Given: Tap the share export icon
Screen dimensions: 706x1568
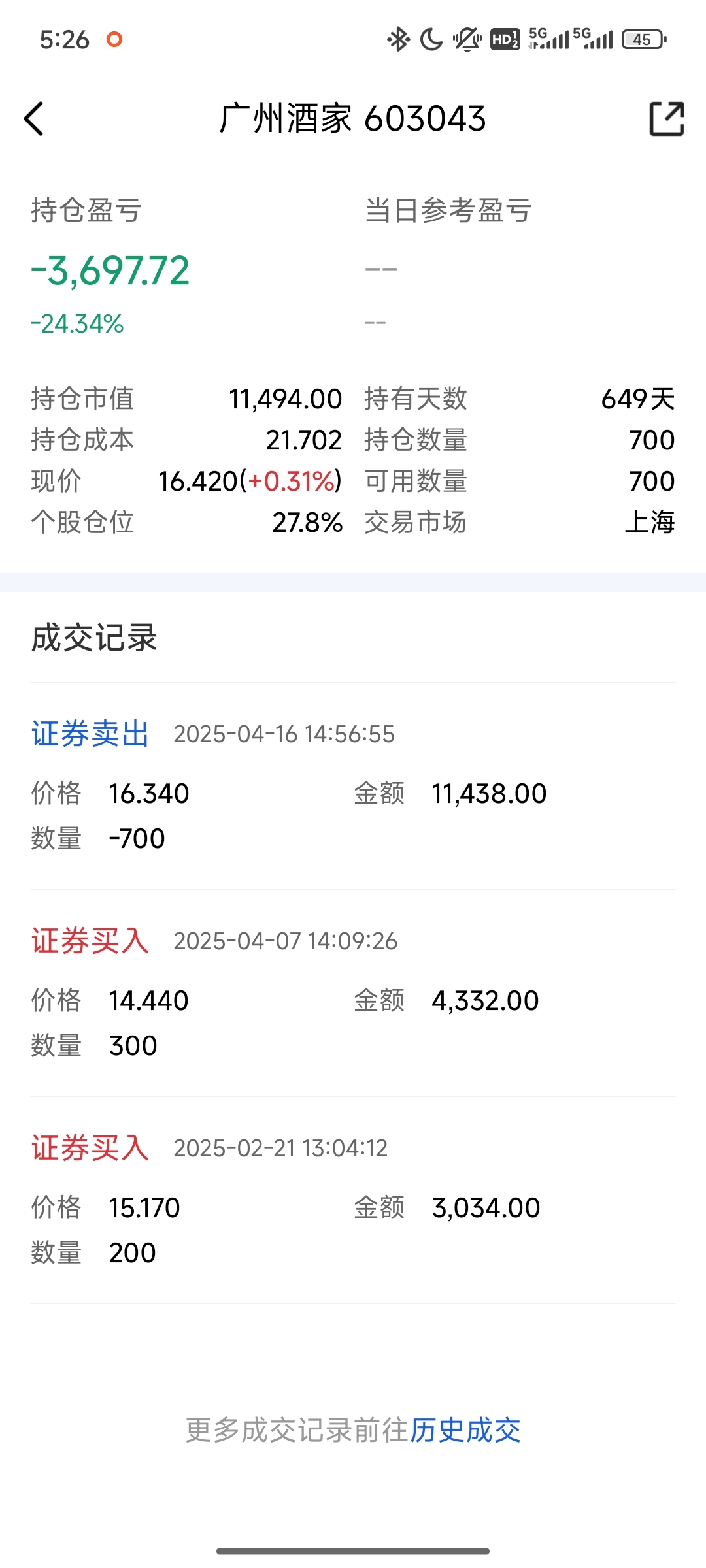Looking at the screenshot, I should [x=666, y=119].
